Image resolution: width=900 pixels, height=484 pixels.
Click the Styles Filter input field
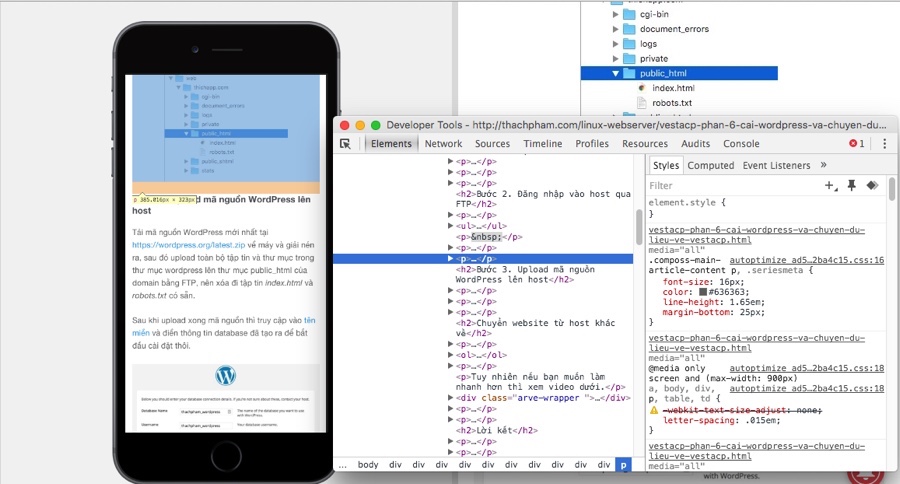[735, 185]
